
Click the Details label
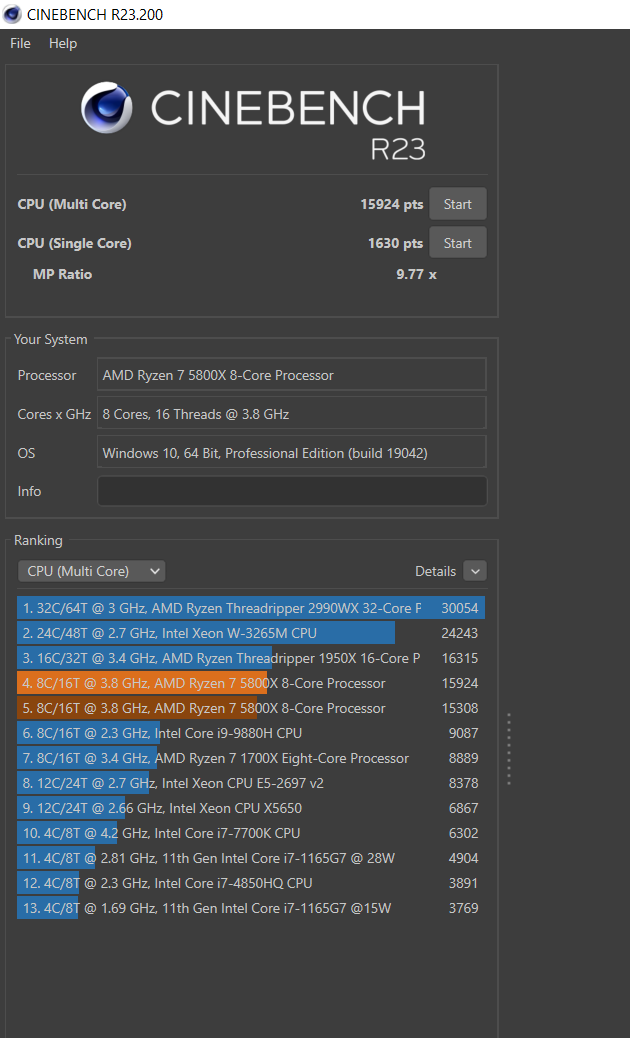click(x=435, y=571)
